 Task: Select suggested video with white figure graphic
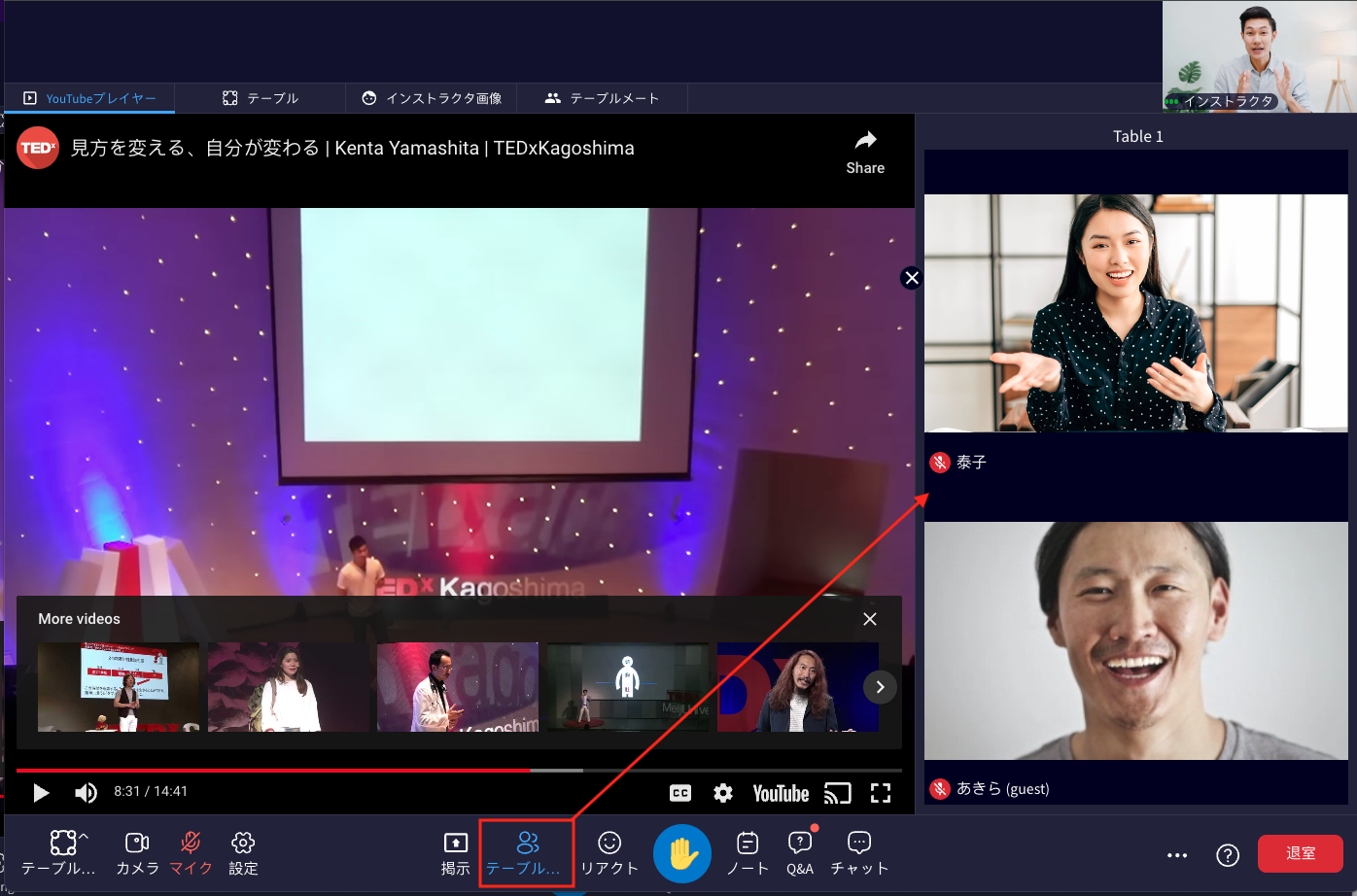[628, 687]
